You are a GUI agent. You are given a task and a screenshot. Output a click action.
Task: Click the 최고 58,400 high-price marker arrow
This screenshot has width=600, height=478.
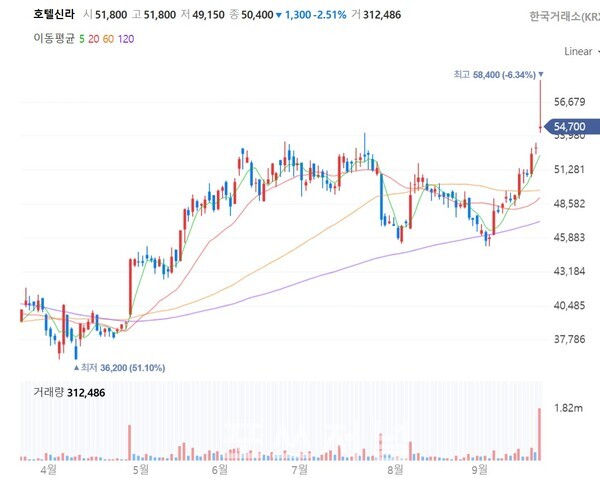tap(541, 74)
